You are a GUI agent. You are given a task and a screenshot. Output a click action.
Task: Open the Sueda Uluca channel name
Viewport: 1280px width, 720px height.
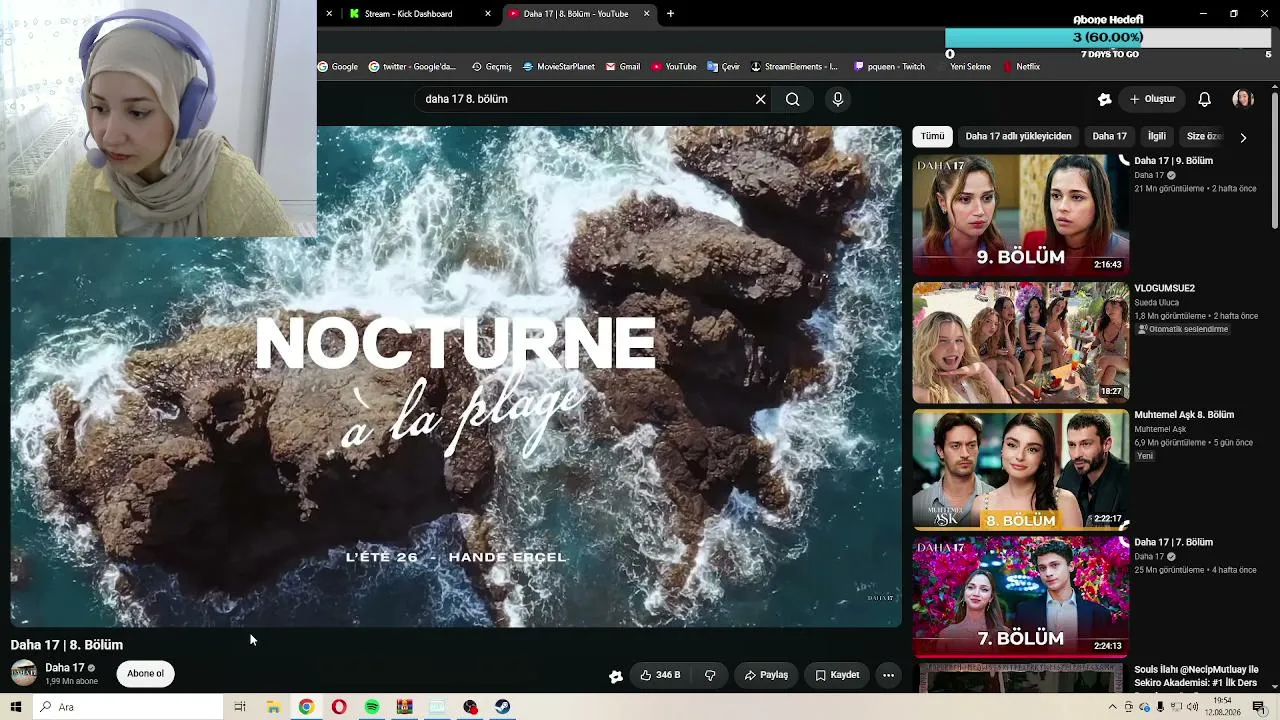(x=1156, y=302)
